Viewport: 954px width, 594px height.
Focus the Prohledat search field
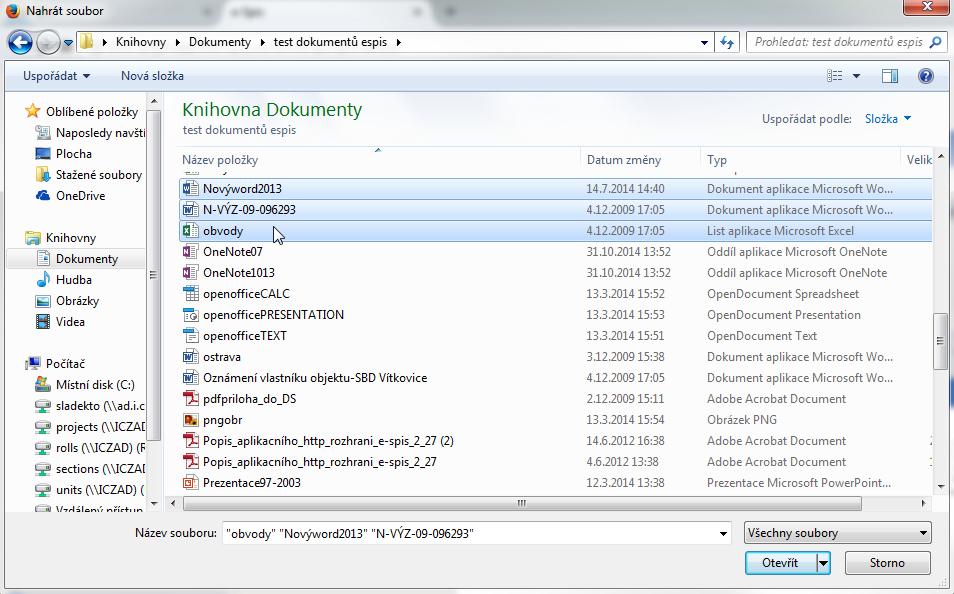[x=838, y=42]
